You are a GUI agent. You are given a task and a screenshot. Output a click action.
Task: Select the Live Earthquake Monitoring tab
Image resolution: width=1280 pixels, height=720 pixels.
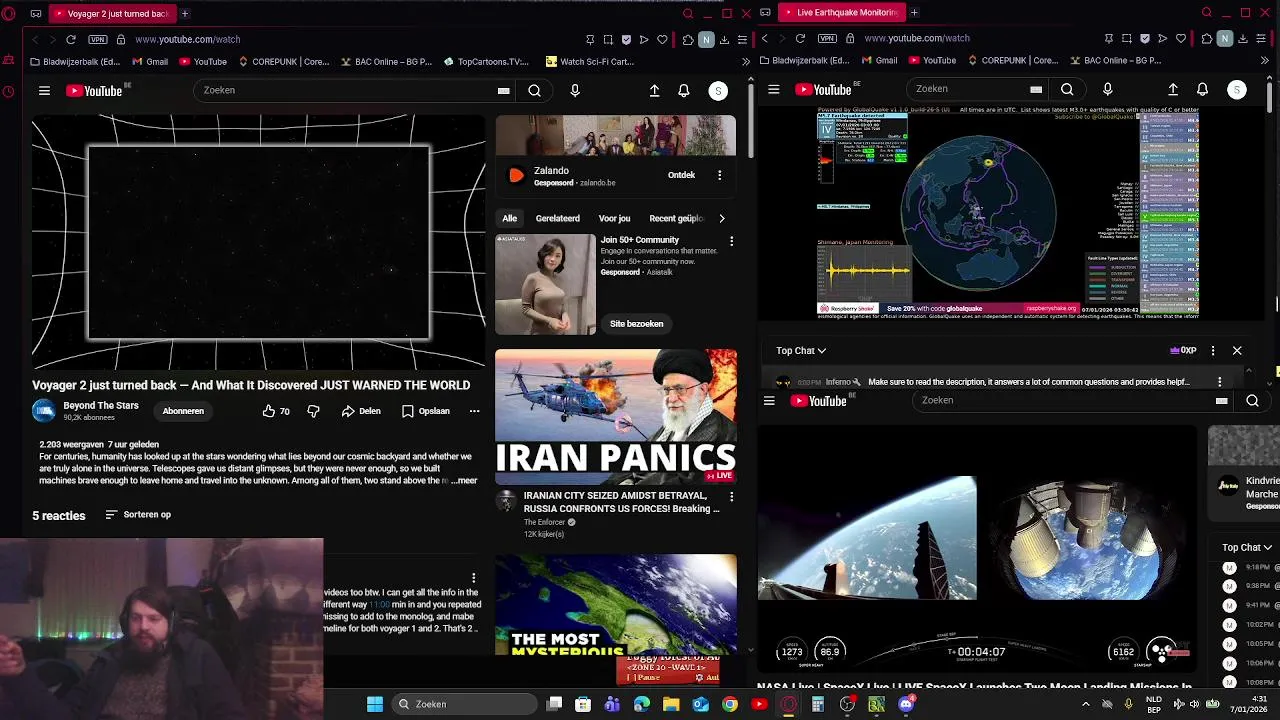(841, 13)
